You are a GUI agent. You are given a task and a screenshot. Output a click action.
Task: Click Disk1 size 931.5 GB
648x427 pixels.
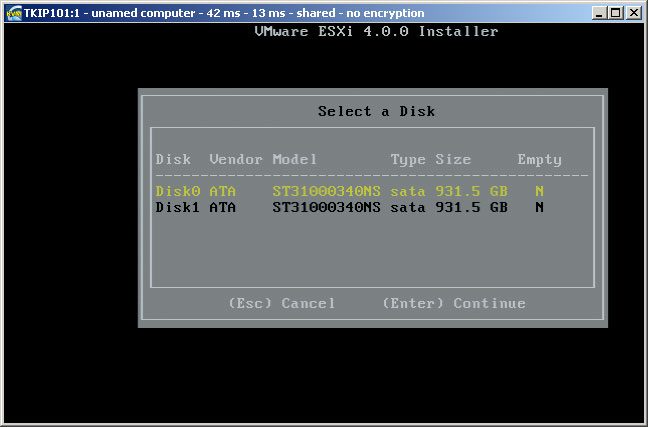click(471, 207)
